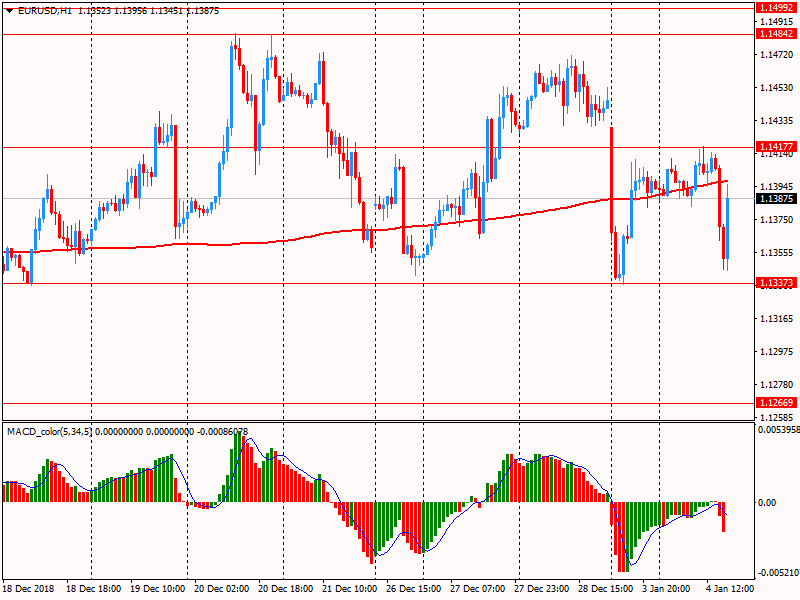
Task: Click the triangle arrow beside EURUSD,H1
Action: point(9,10)
